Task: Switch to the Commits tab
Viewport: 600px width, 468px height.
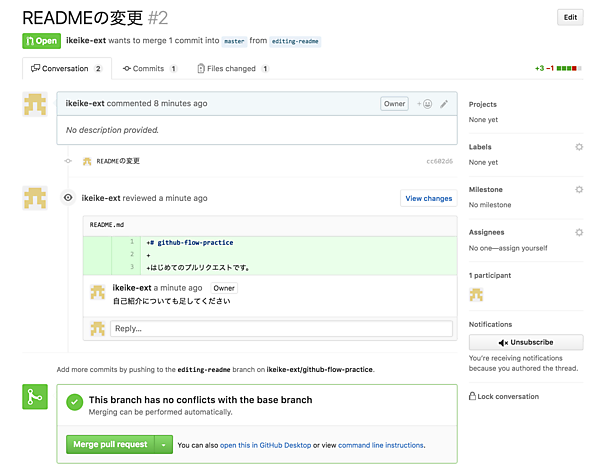Action: click(x=150, y=69)
